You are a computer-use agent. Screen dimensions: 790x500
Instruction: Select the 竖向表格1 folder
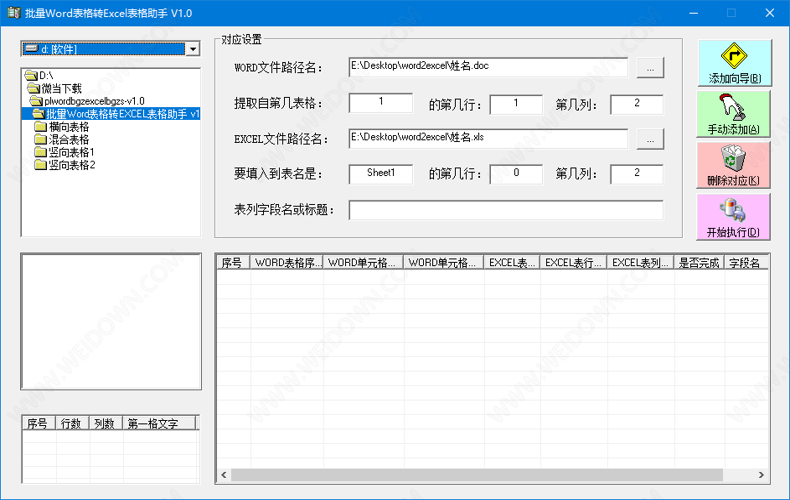(64, 152)
